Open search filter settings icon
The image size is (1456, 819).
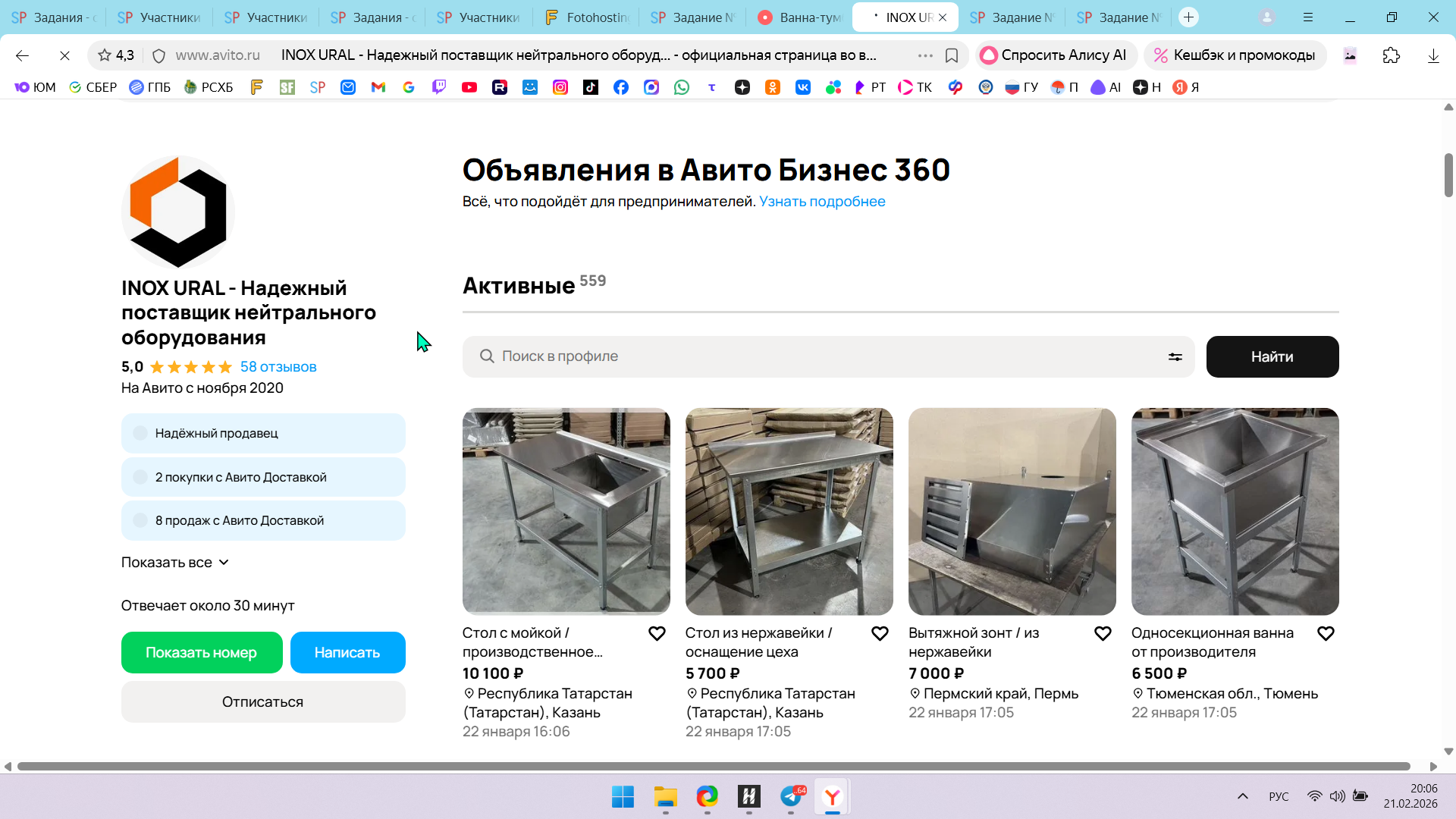coord(1175,356)
